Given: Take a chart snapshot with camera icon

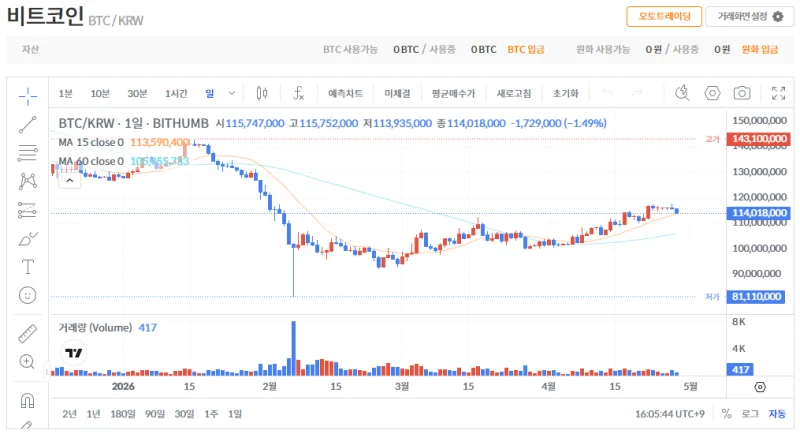Looking at the screenshot, I should 742,93.
